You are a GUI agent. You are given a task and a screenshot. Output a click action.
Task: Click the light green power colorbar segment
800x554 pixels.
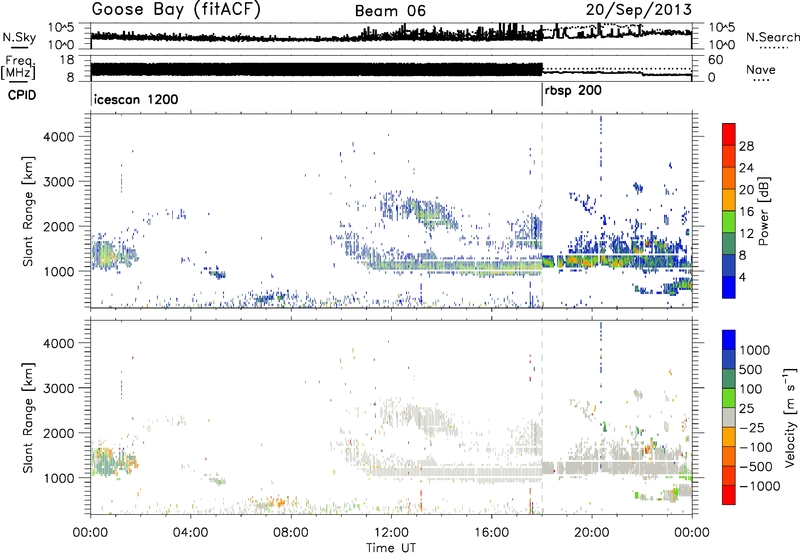pyautogui.click(x=729, y=221)
